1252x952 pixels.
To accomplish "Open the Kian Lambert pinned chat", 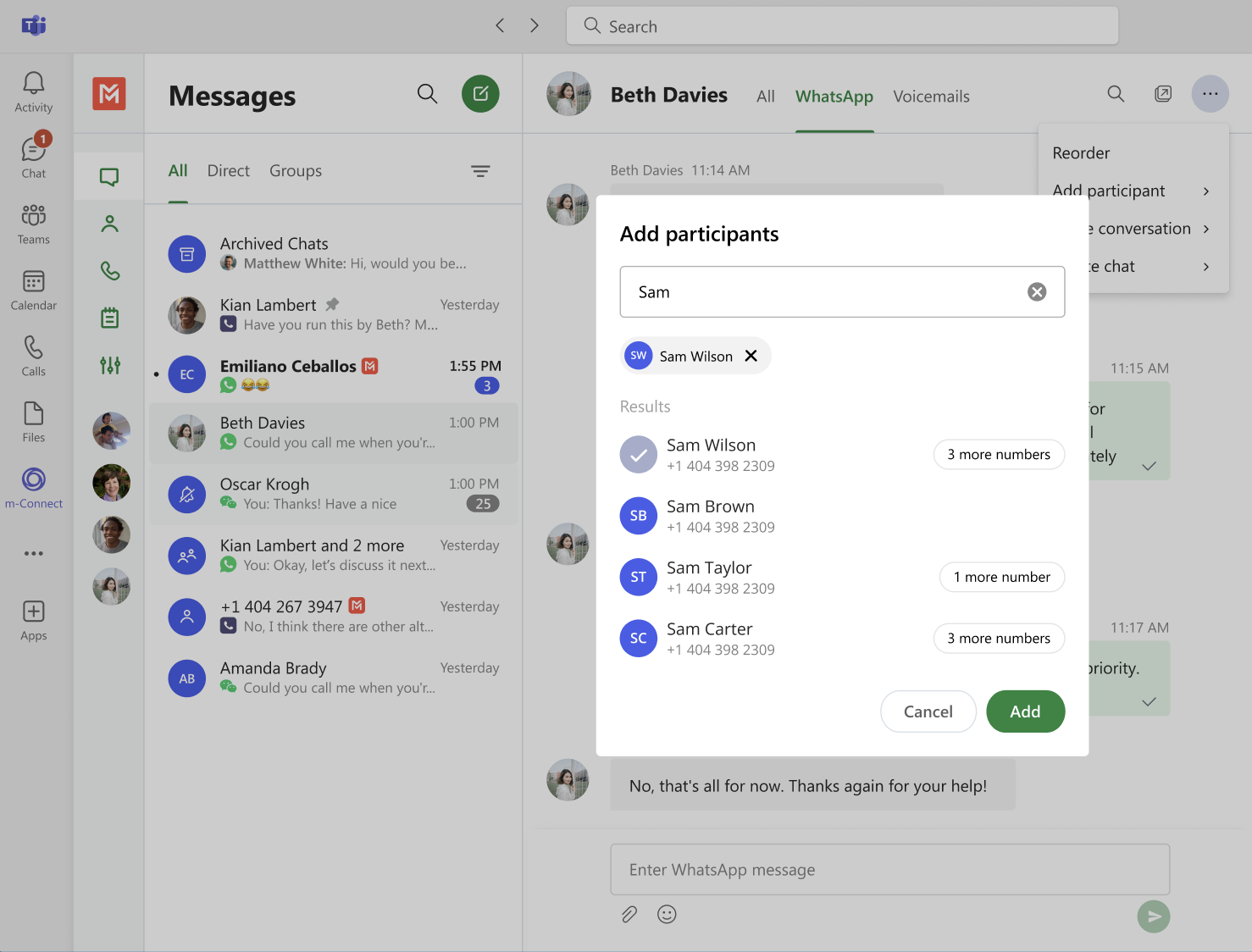I will 334,314.
